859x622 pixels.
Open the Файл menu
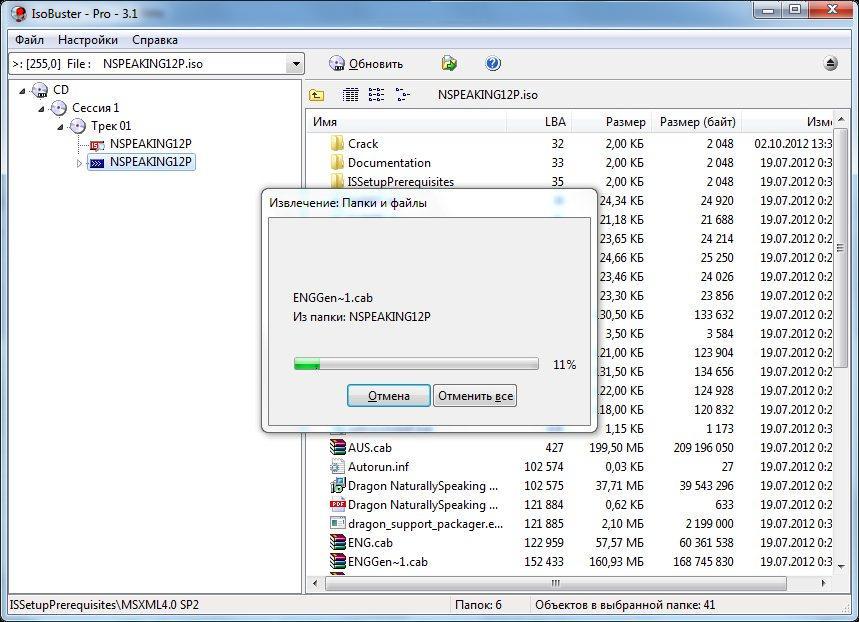pyautogui.click(x=30, y=40)
